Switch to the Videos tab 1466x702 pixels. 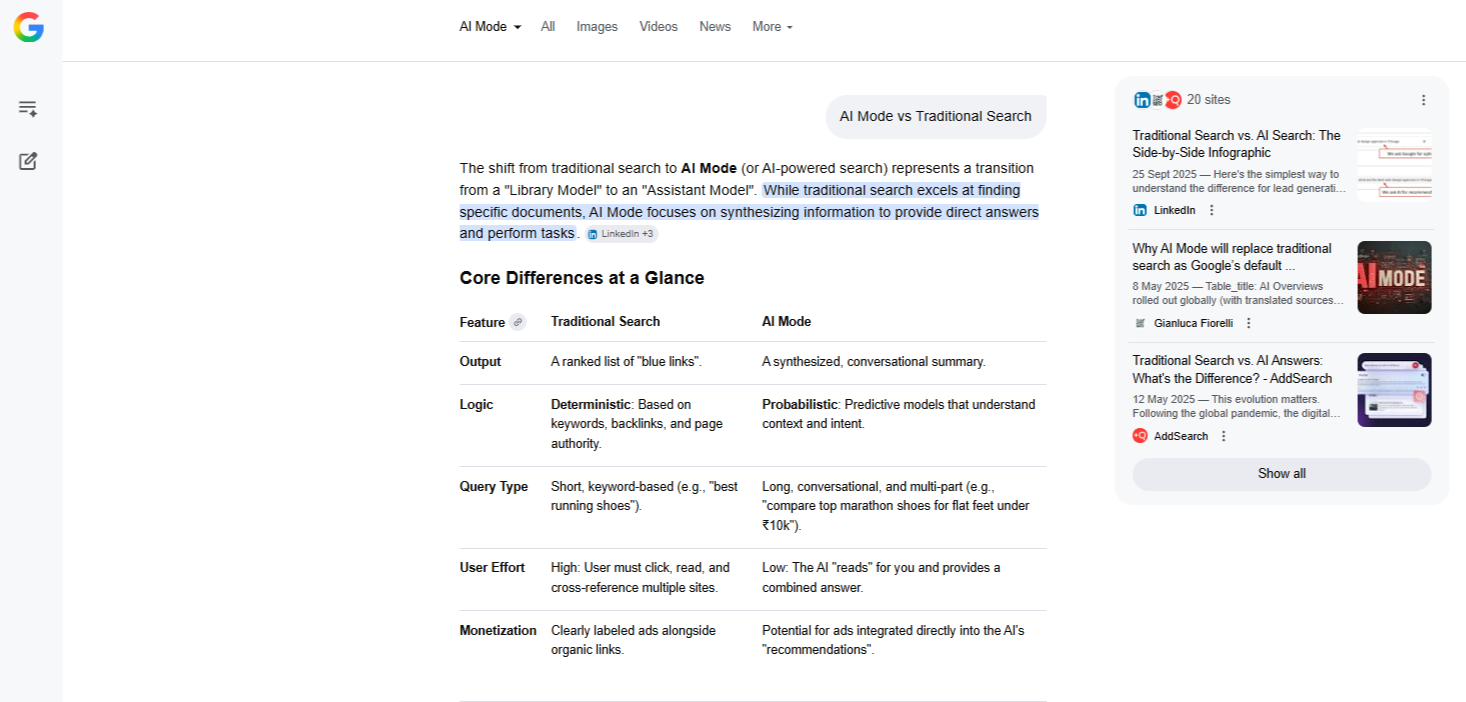click(658, 27)
